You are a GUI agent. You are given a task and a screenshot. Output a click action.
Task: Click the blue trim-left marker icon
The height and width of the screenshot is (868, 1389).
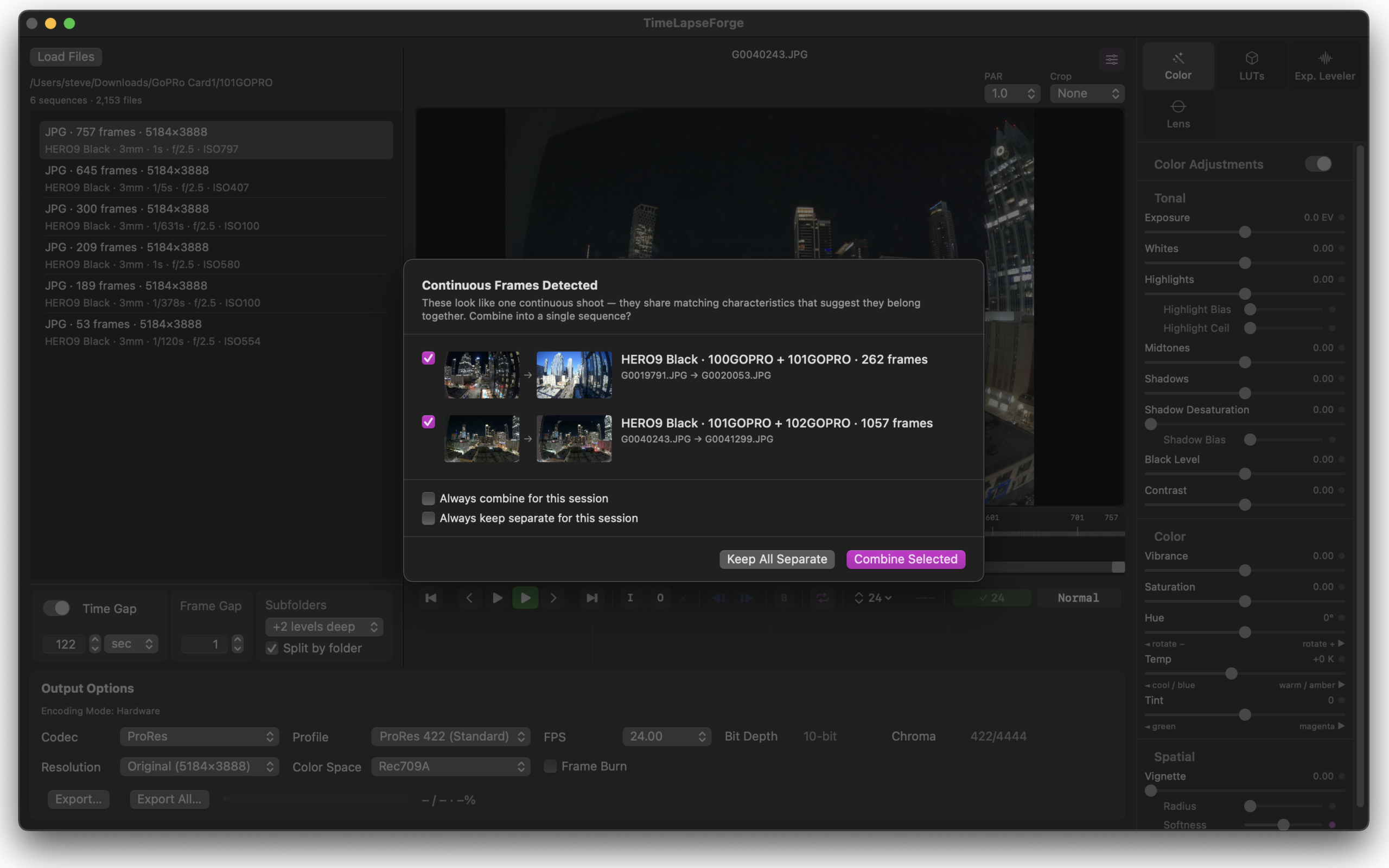(x=718, y=598)
